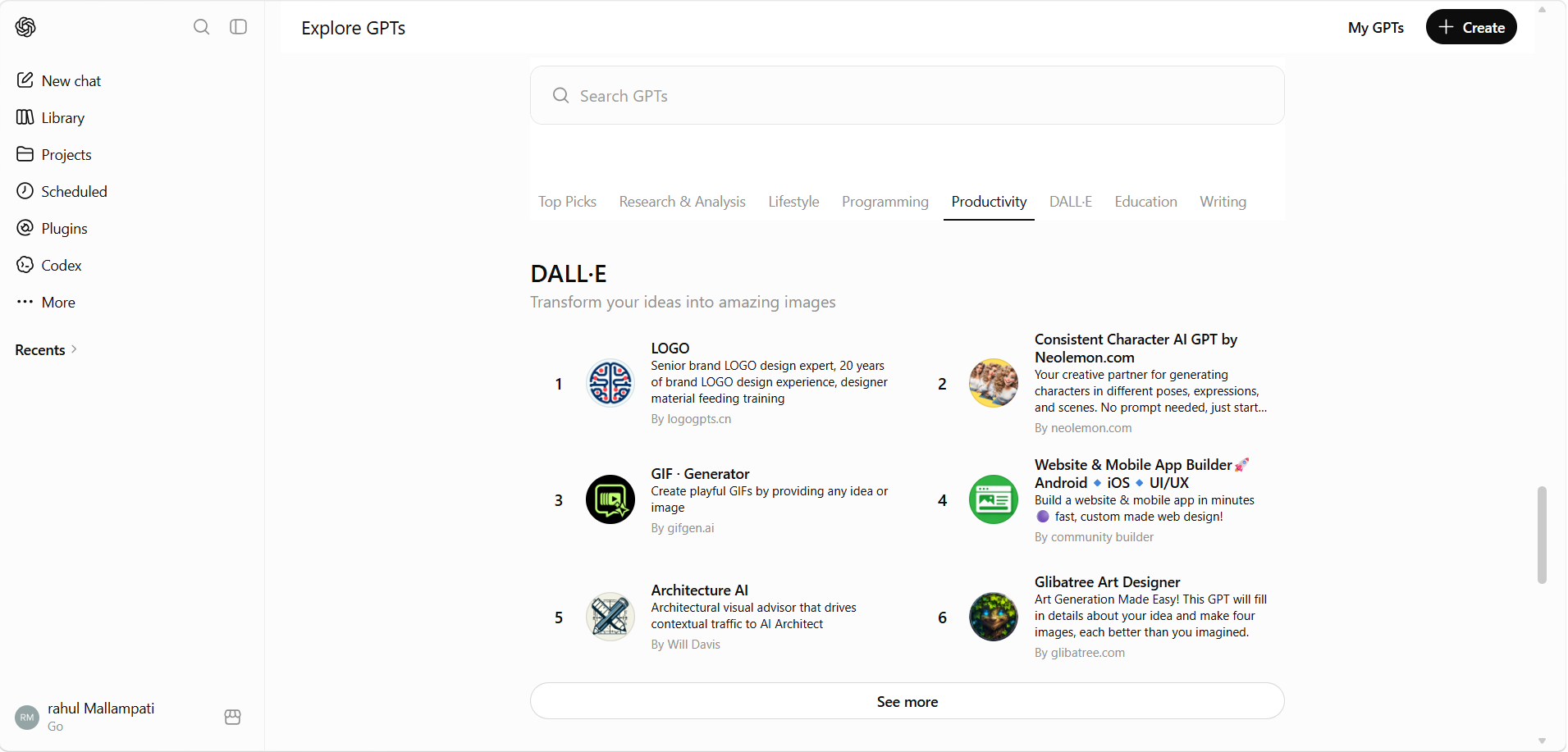The width and height of the screenshot is (1568, 752).
Task: Click the scrollbar down arrow
Action: [1542, 741]
